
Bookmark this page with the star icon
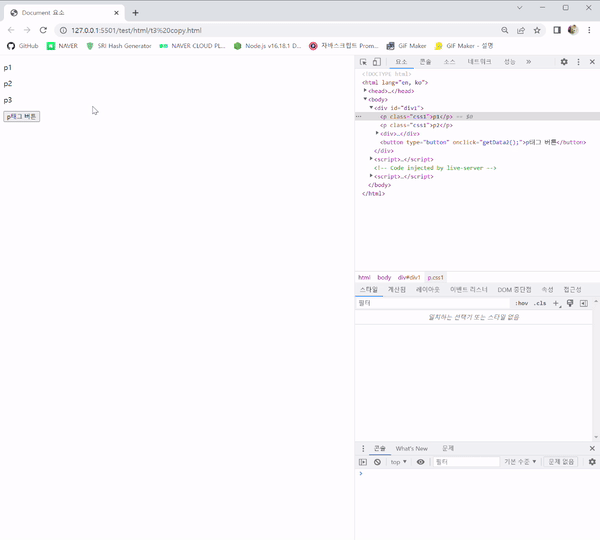pyautogui.click(x=537, y=30)
